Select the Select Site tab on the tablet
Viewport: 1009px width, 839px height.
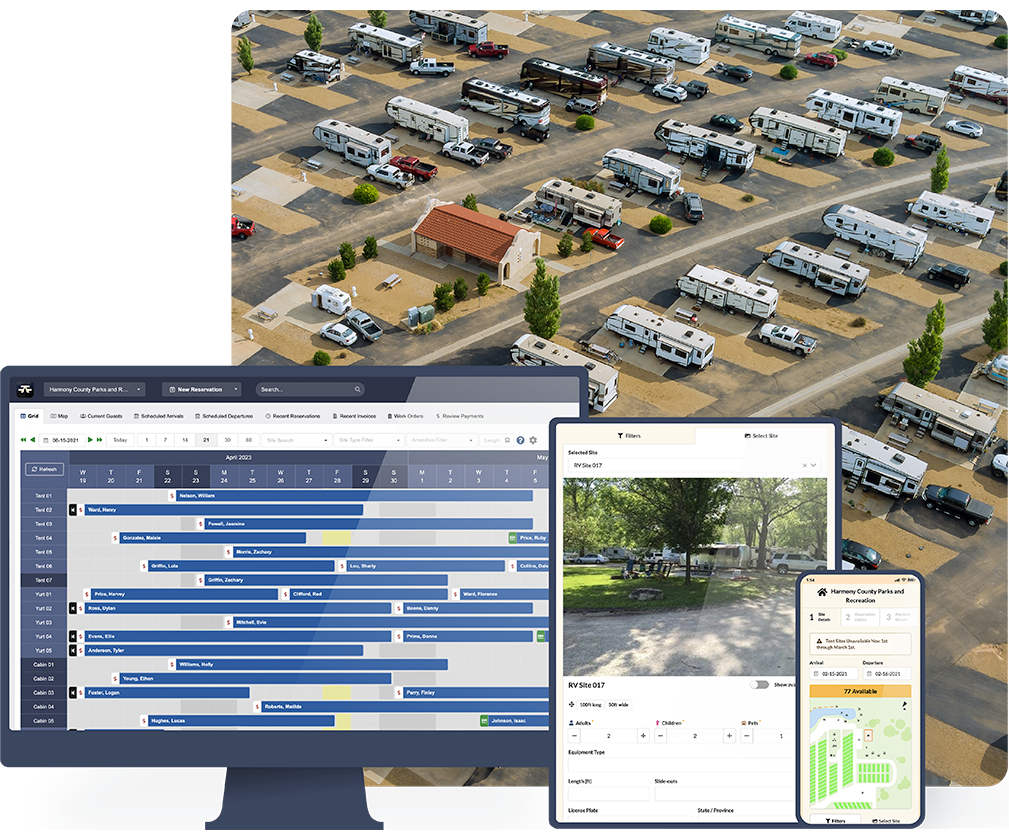click(761, 436)
